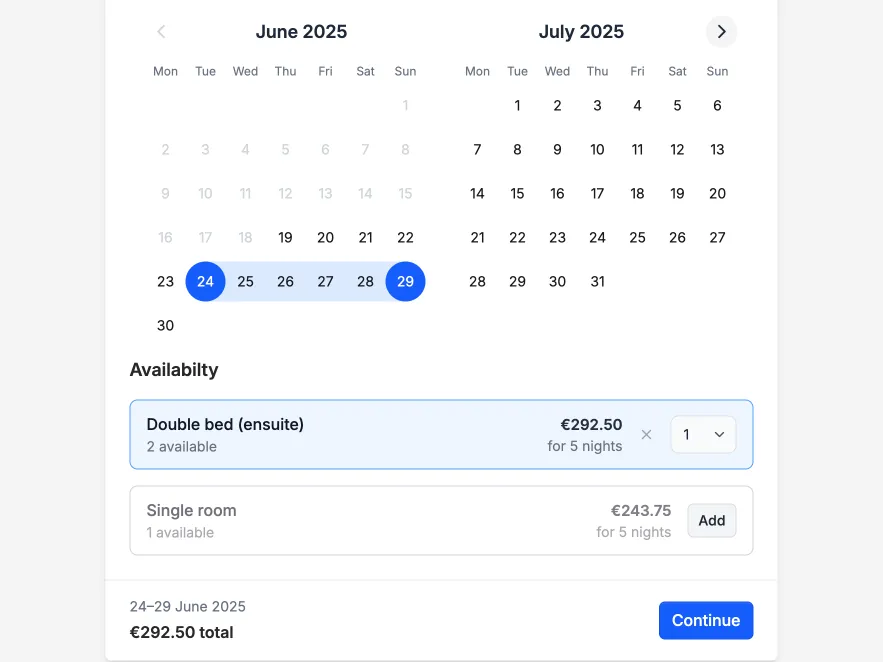Pick July 31 on the calendar
This screenshot has height=662, width=883.
click(x=597, y=282)
